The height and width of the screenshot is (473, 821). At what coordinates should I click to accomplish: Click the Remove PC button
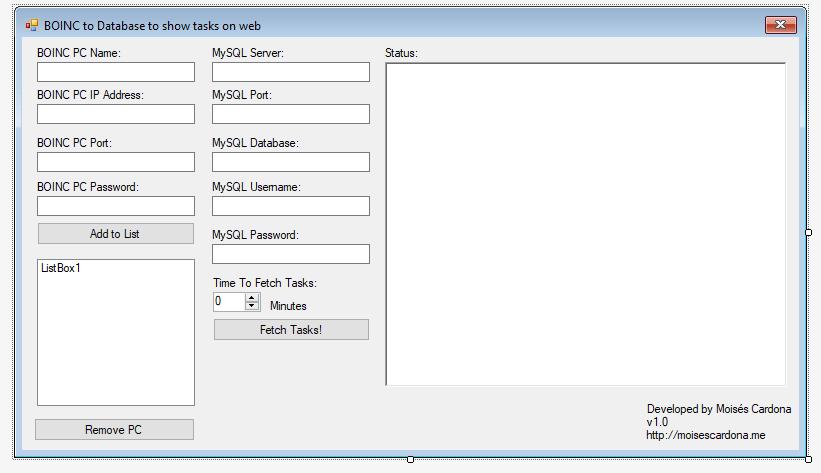114,430
